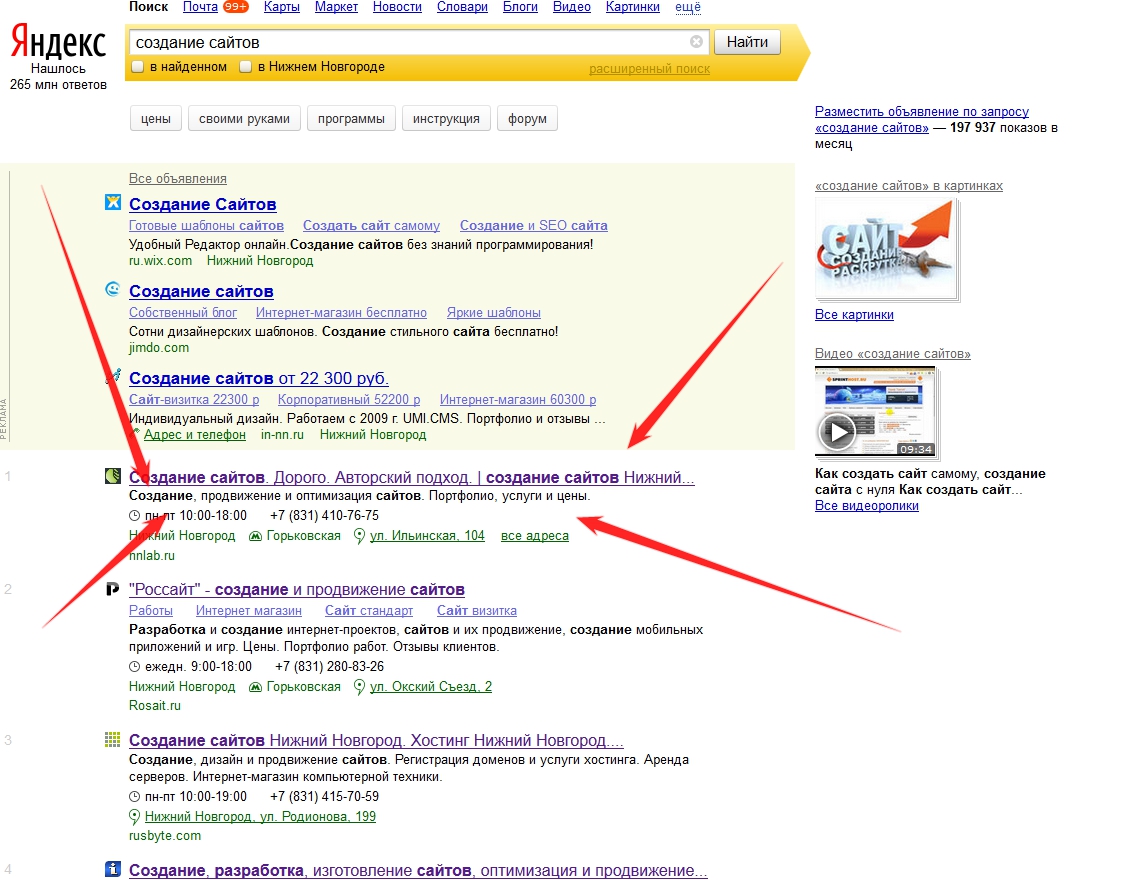The width and height of the screenshot is (1146, 880).
Task: Follow the "Интернет магазин" sitelink under Россайт
Action: pyautogui.click(x=248, y=611)
